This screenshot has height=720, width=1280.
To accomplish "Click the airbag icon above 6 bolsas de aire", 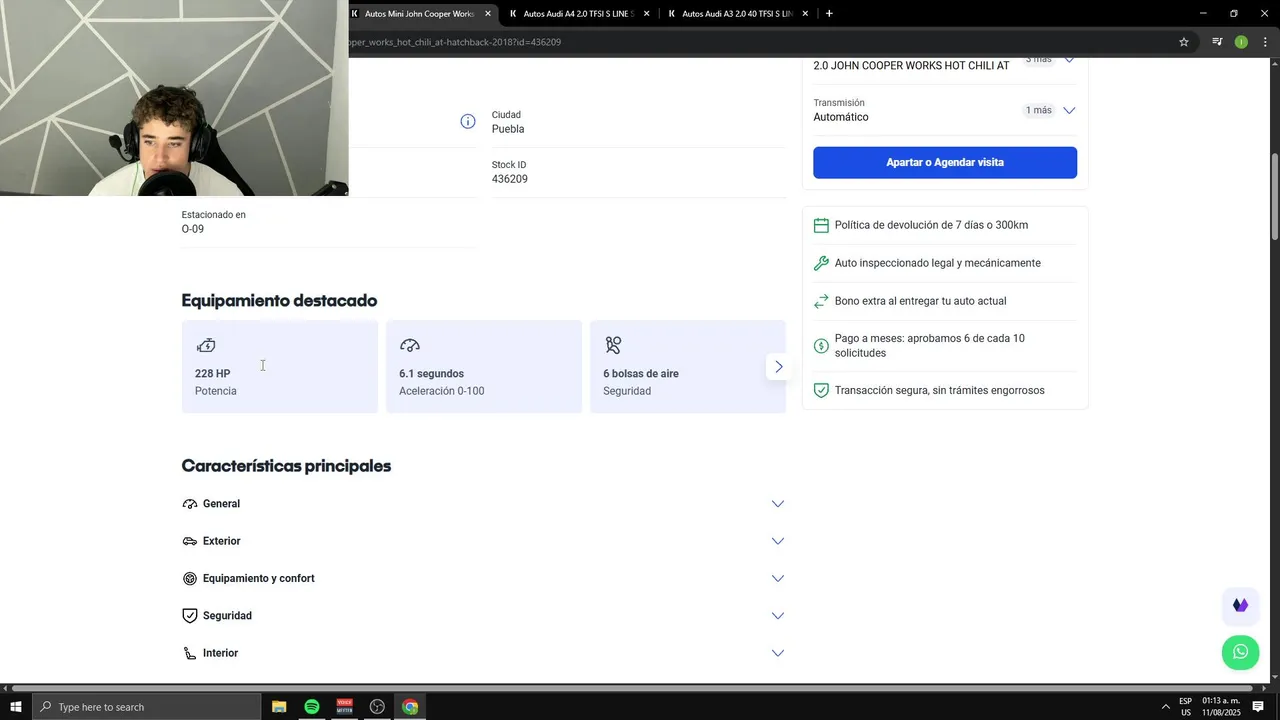I will coord(613,346).
